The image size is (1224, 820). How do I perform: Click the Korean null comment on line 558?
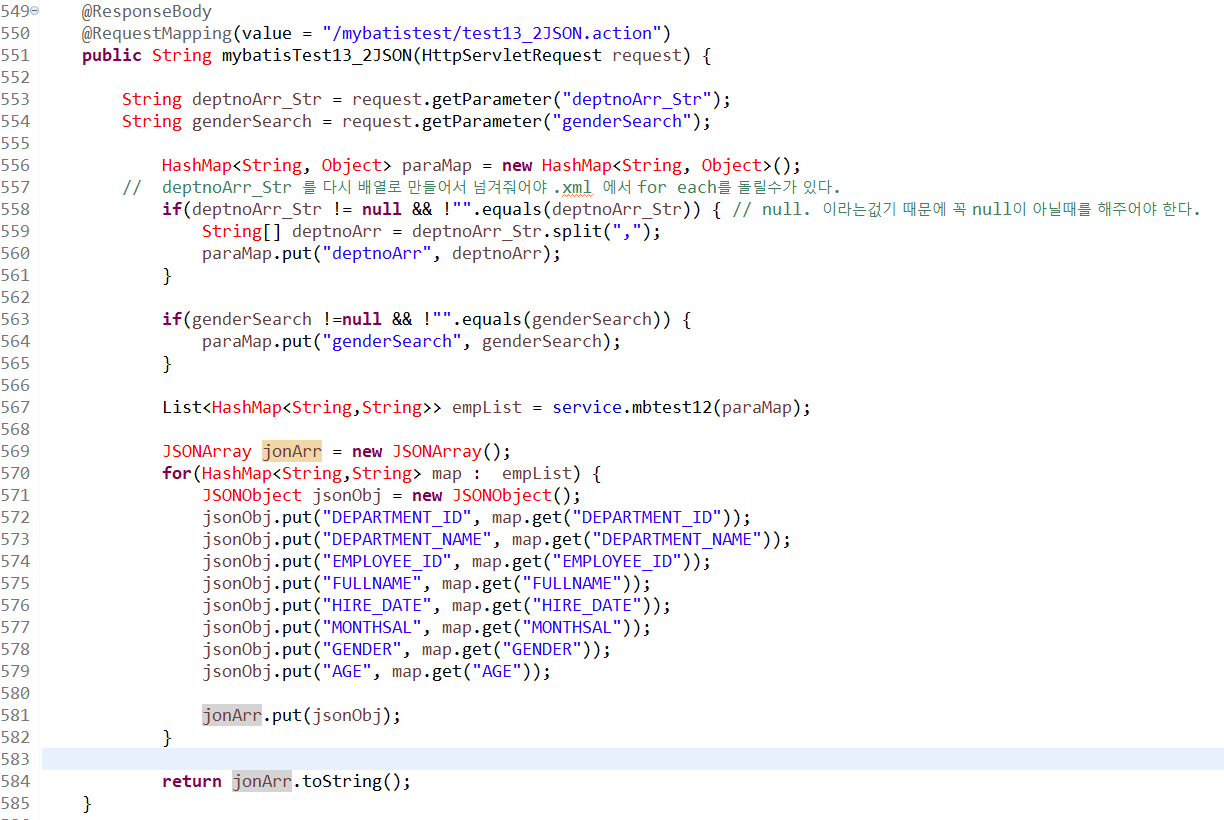click(966, 210)
